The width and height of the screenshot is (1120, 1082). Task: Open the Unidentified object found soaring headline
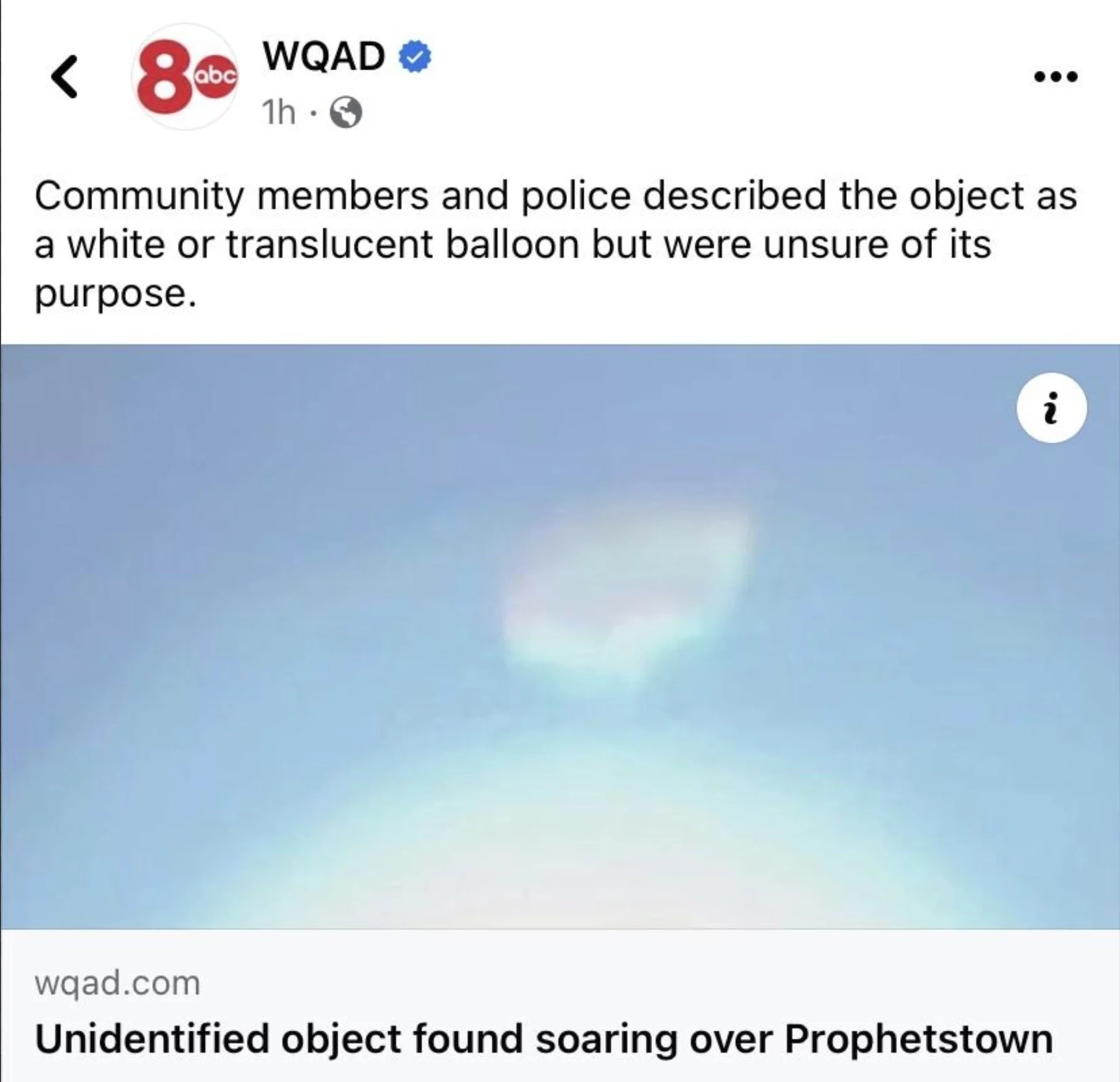point(544,1039)
